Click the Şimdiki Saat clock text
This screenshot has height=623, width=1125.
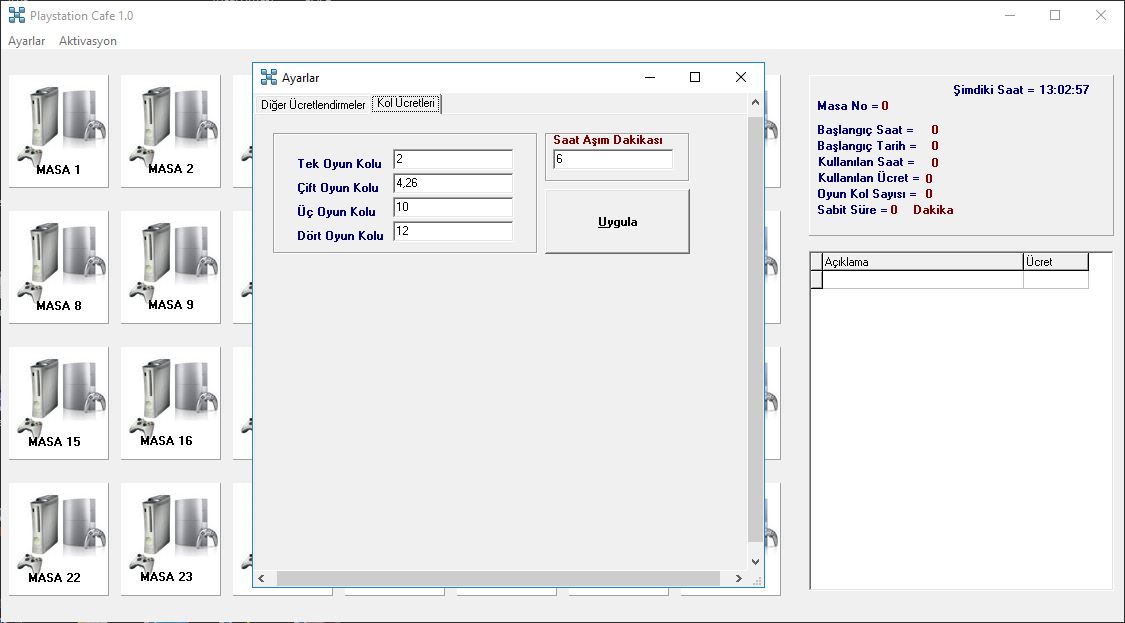[1021, 90]
